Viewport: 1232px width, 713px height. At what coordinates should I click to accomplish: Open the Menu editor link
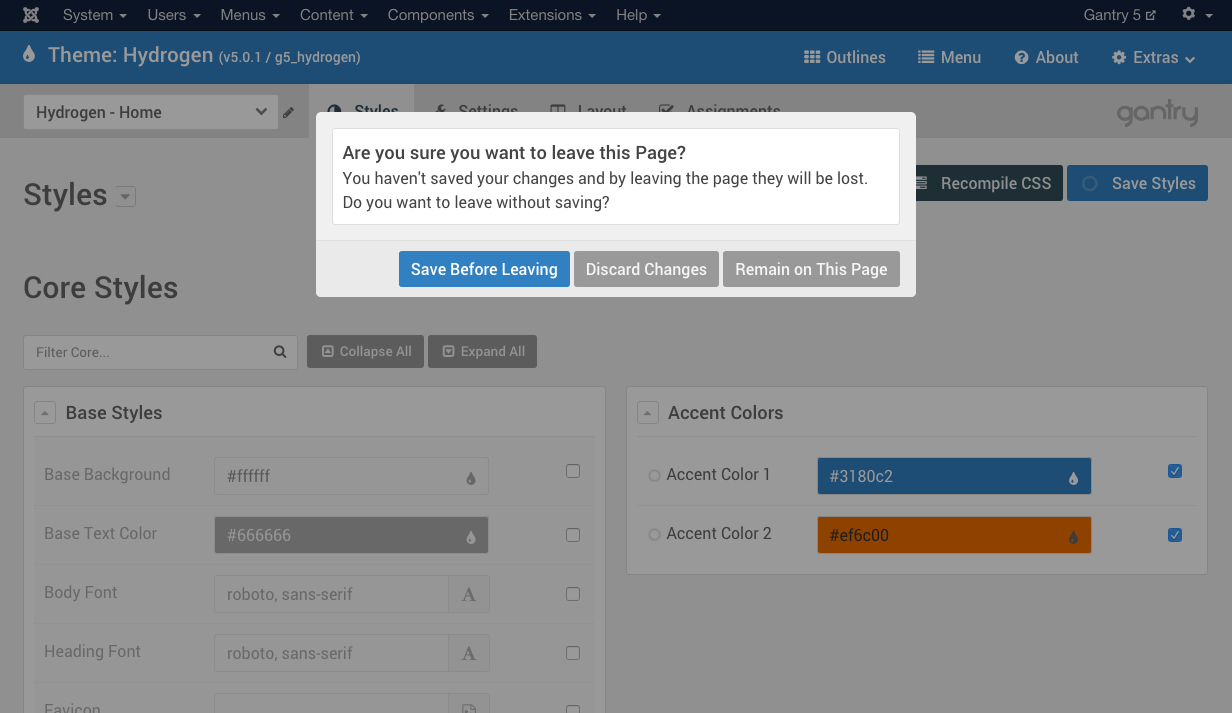pos(949,58)
